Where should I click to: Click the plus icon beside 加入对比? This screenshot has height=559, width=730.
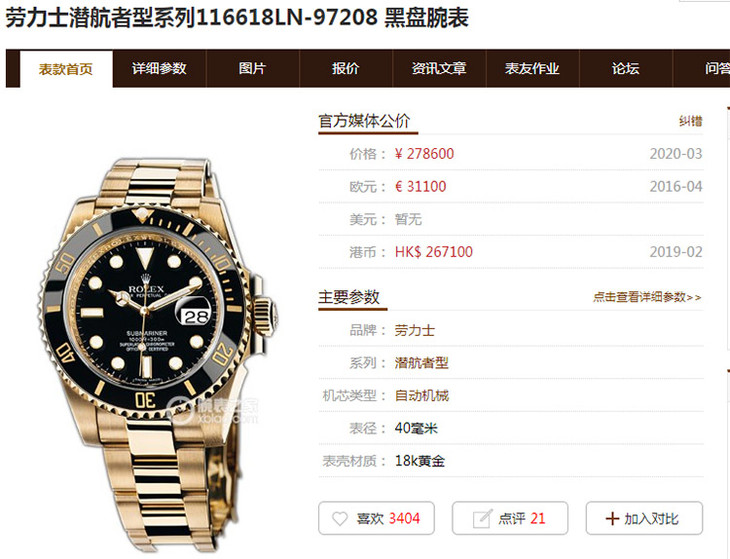[612, 519]
